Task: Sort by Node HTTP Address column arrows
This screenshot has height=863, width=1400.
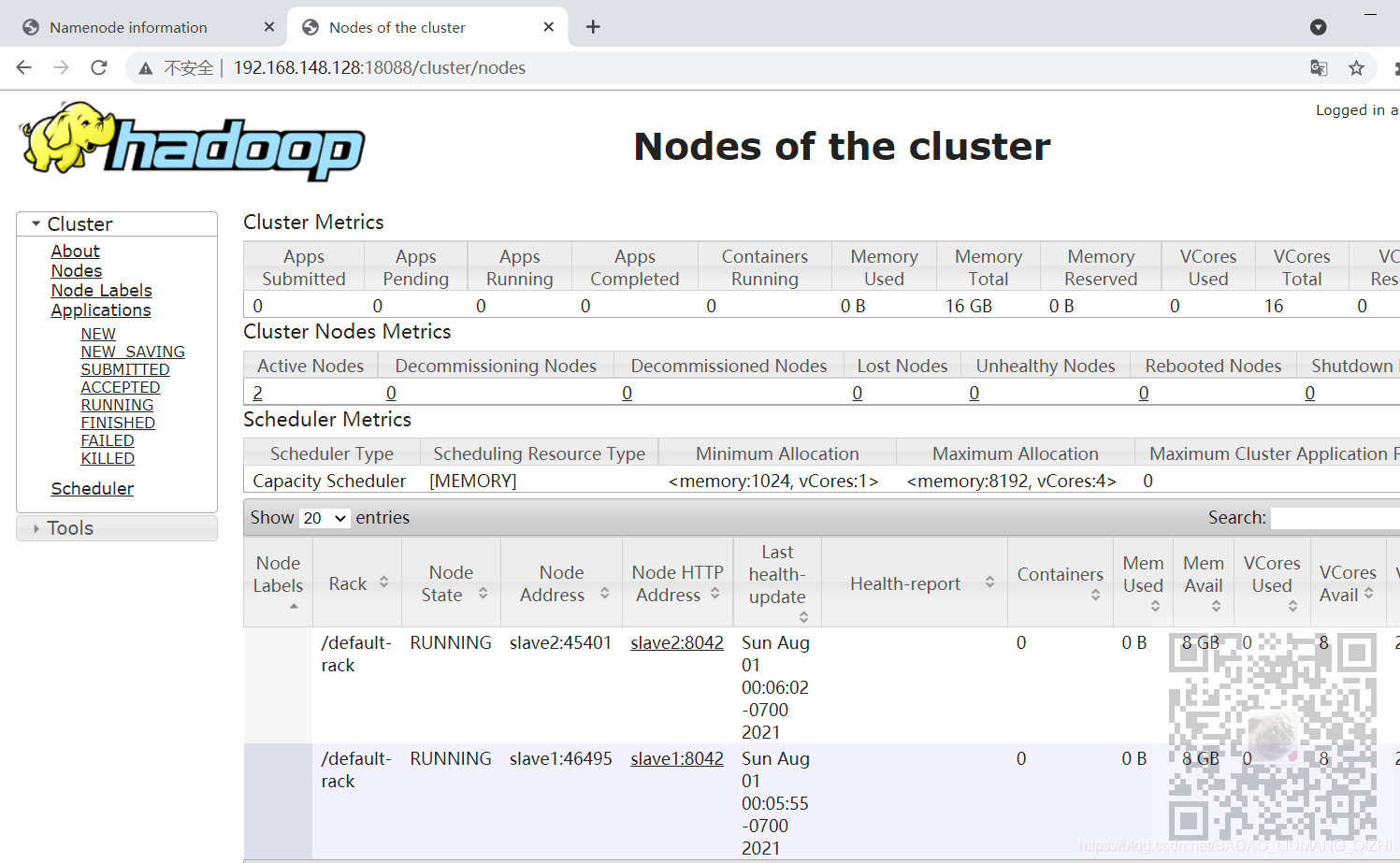Action: 714,593
